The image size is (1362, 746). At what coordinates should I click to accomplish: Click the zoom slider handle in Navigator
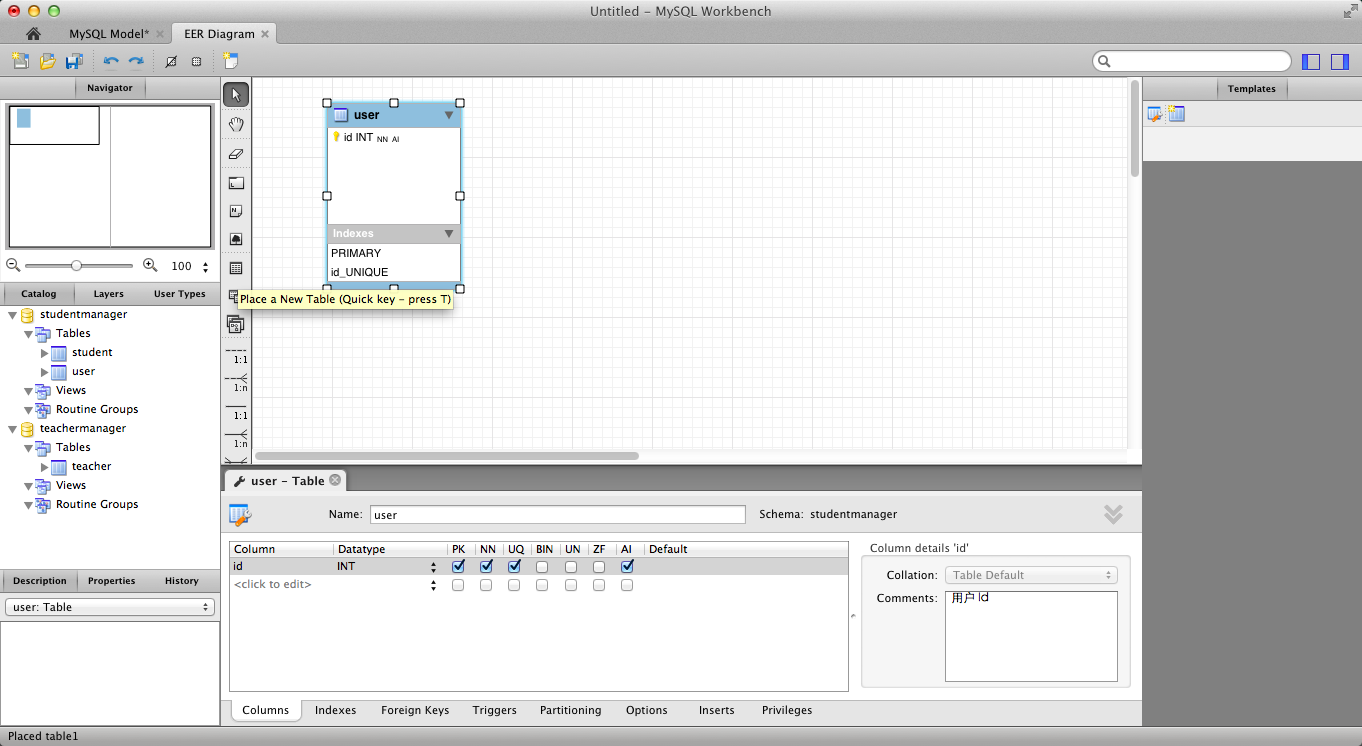tap(77, 266)
